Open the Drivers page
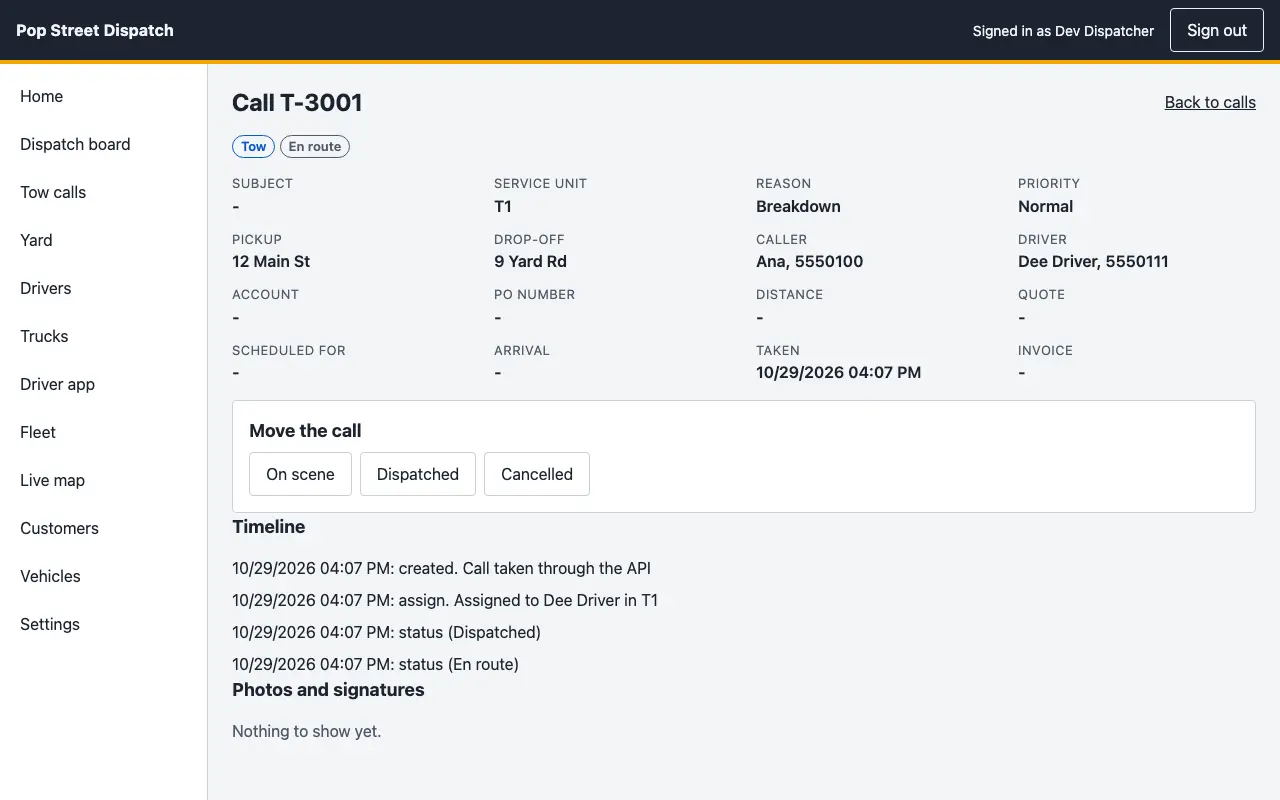Screen dimensions: 1280x800 click(46, 288)
